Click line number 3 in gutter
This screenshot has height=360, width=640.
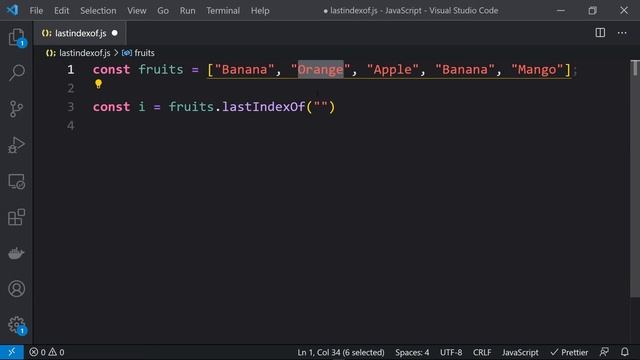71,107
